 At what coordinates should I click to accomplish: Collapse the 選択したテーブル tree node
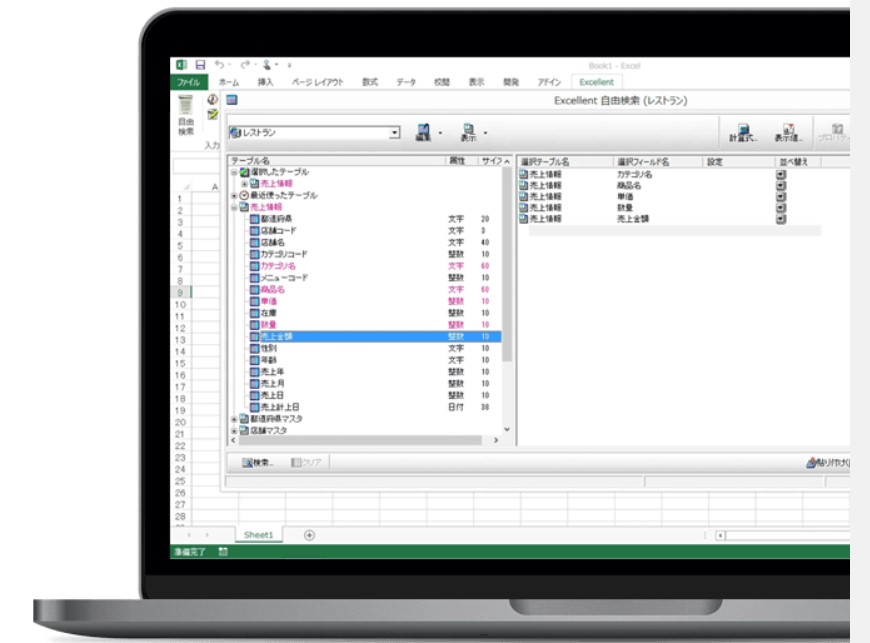tap(234, 172)
